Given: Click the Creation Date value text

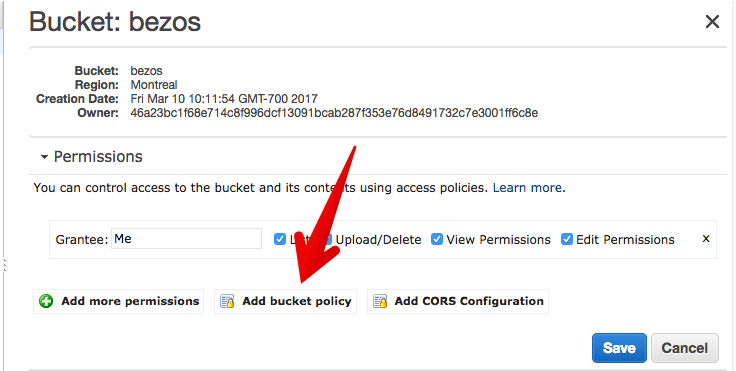Looking at the screenshot, I should [x=224, y=99].
